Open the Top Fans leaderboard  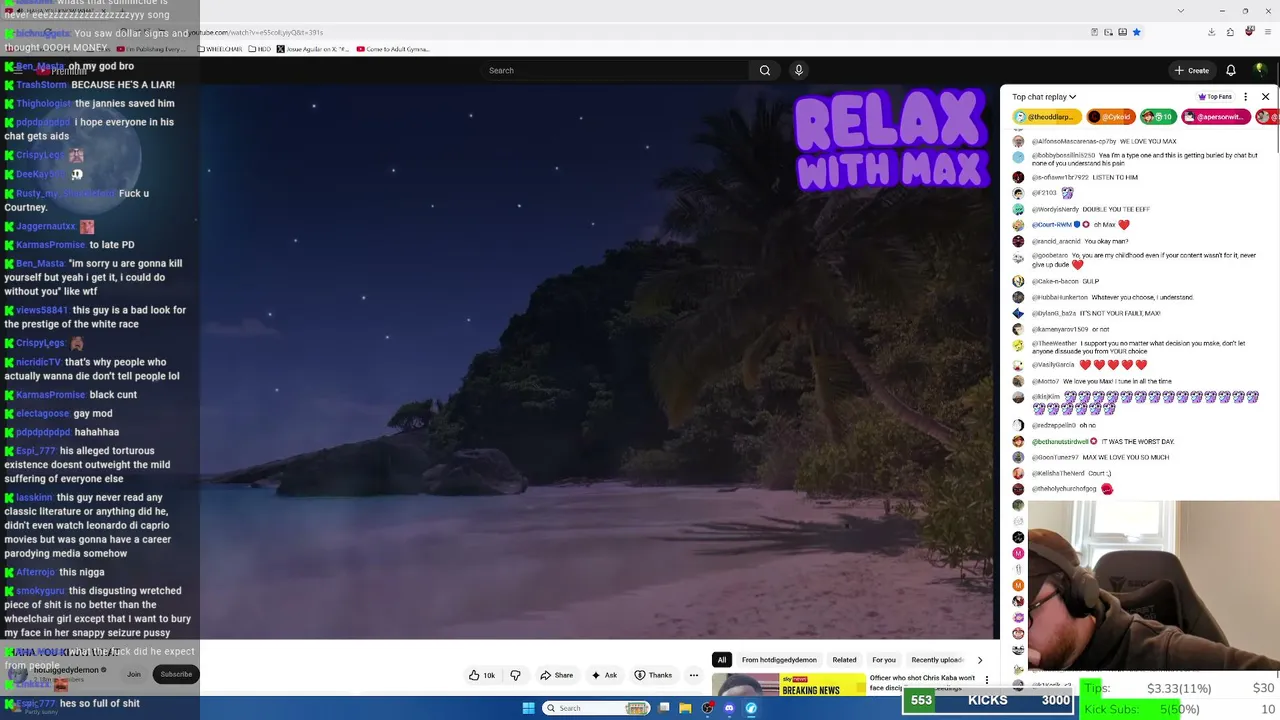(1215, 97)
